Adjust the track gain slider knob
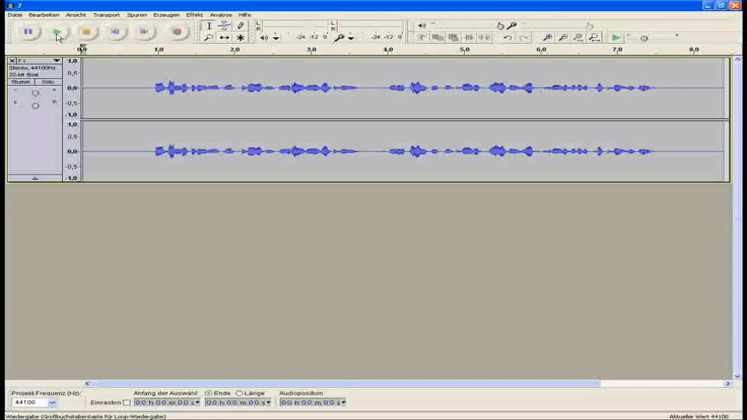The width and height of the screenshot is (747, 420). (x=35, y=93)
